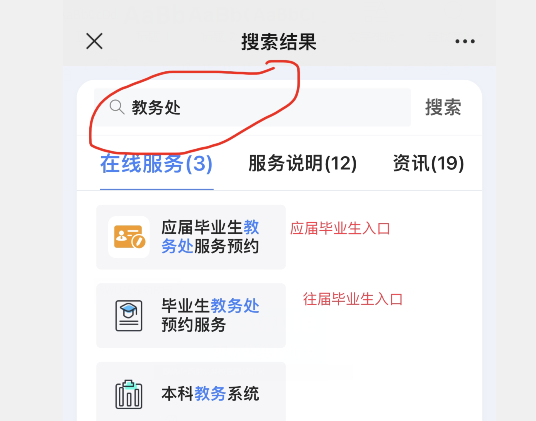Click the 搜索结果 page title
Screen dimensions: 536x421
point(279,42)
